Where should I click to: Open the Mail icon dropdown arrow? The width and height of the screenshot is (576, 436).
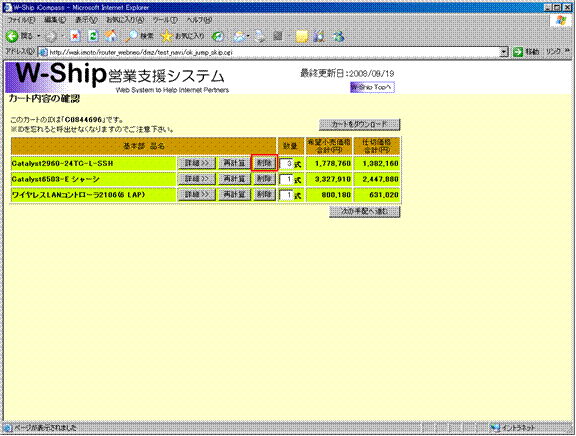[x=248, y=36]
